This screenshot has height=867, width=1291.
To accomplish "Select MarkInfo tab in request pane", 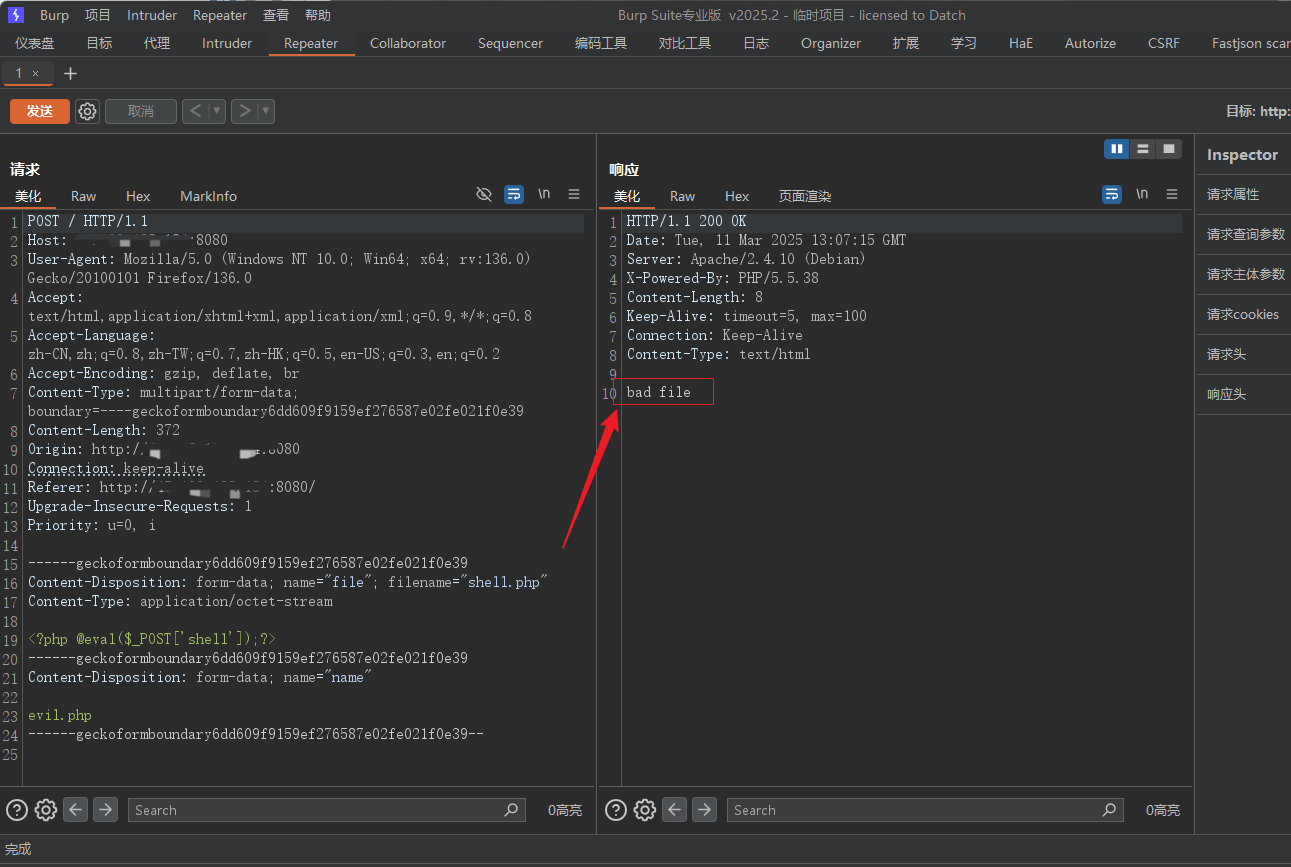I will 208,196.
